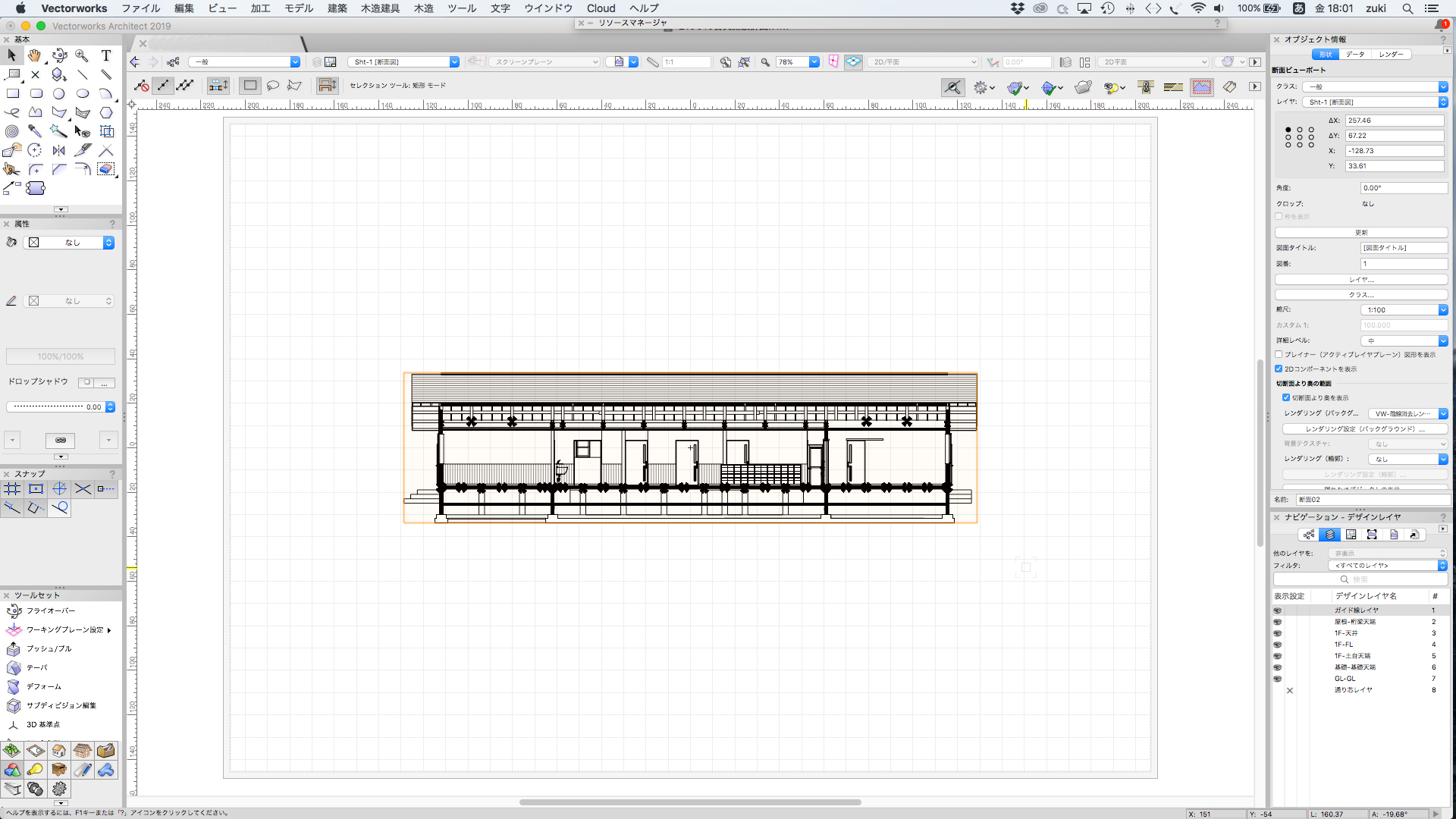Disable interactive scaling mode
1456x819 pixels.
pos(141,86)
